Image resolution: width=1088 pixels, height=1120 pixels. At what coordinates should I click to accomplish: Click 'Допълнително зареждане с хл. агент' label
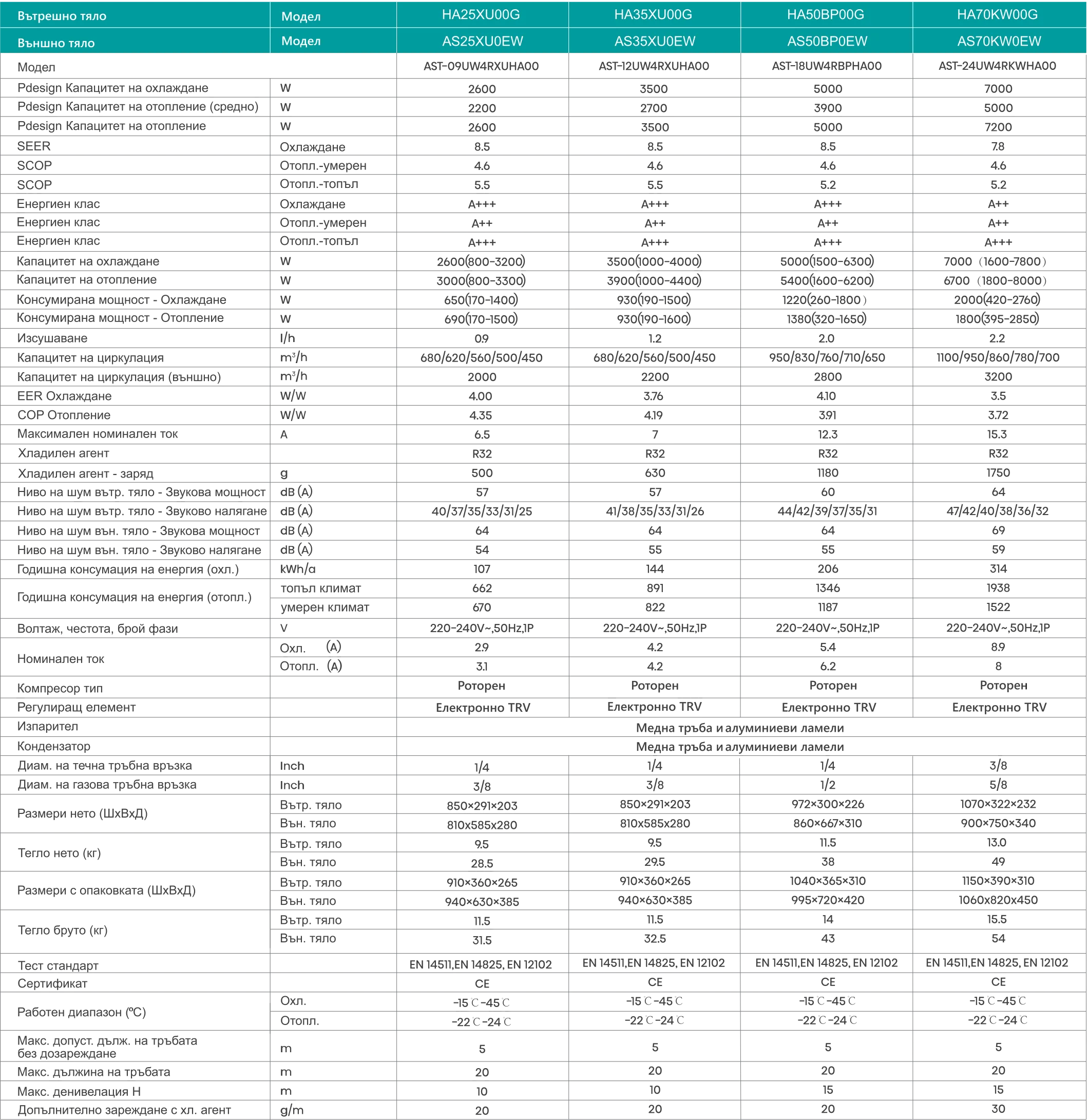point(124,1110)
